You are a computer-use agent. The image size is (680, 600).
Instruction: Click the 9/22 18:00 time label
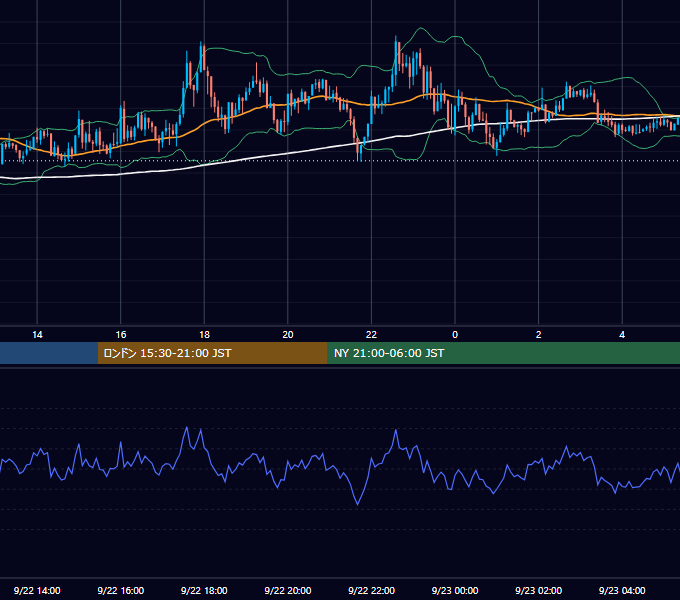(x=204, y=590)
